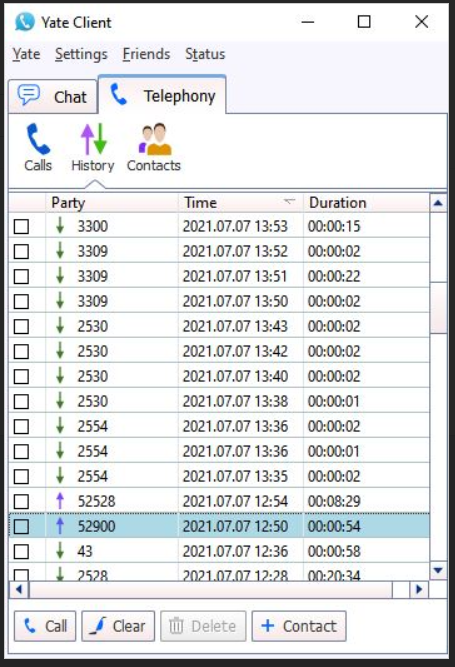Click the scroll-down arrow of the history list

(438, 570)
